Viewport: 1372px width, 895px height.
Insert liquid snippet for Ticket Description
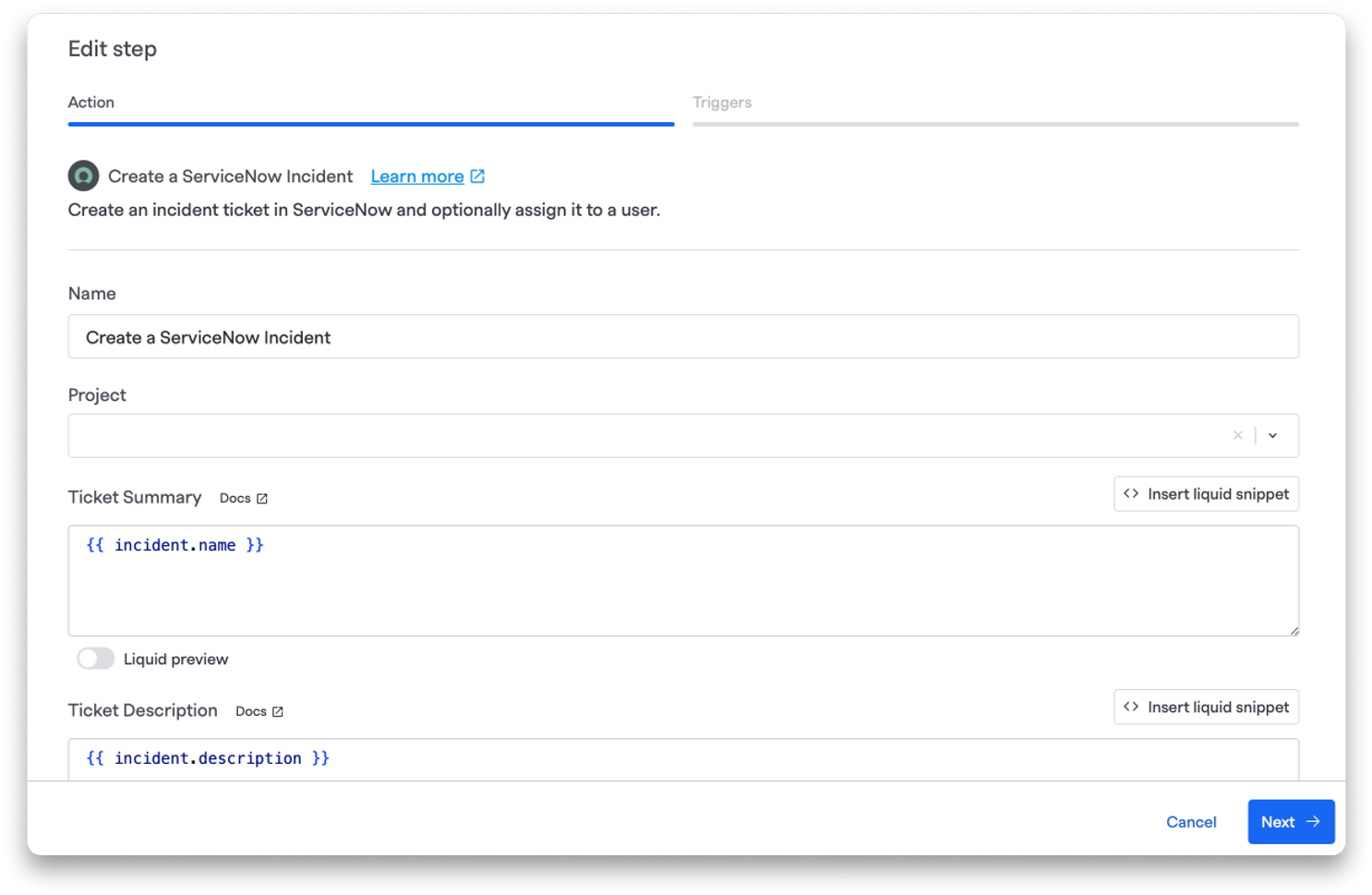(x=1206, y=708)
